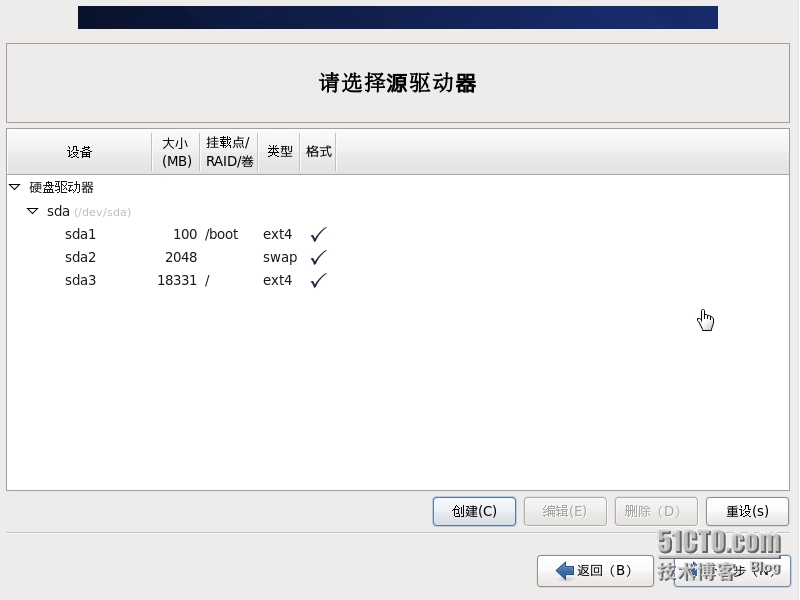Click the /boot mount point cell

pyautogui.click(x=221, y=234)
